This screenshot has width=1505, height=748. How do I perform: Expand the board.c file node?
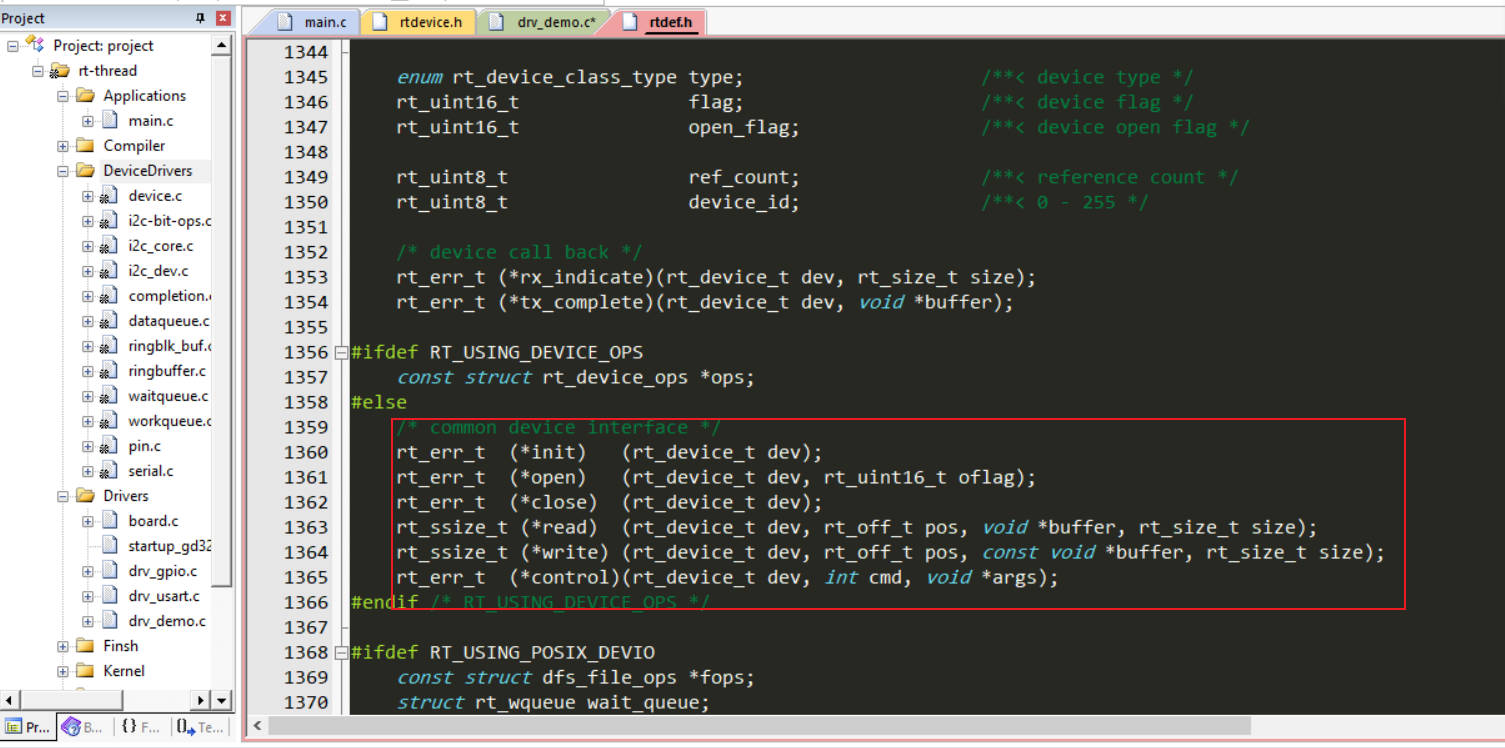[x=88, y=521]
